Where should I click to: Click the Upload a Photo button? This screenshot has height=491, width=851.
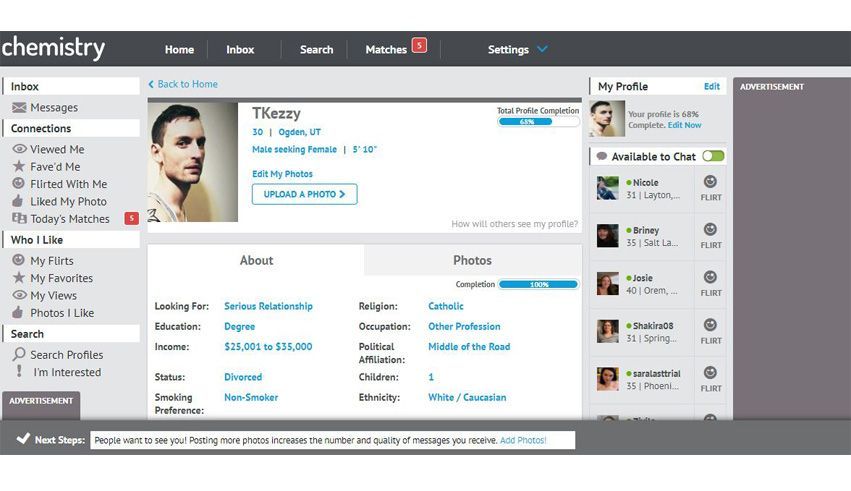[x=304, y=194]
